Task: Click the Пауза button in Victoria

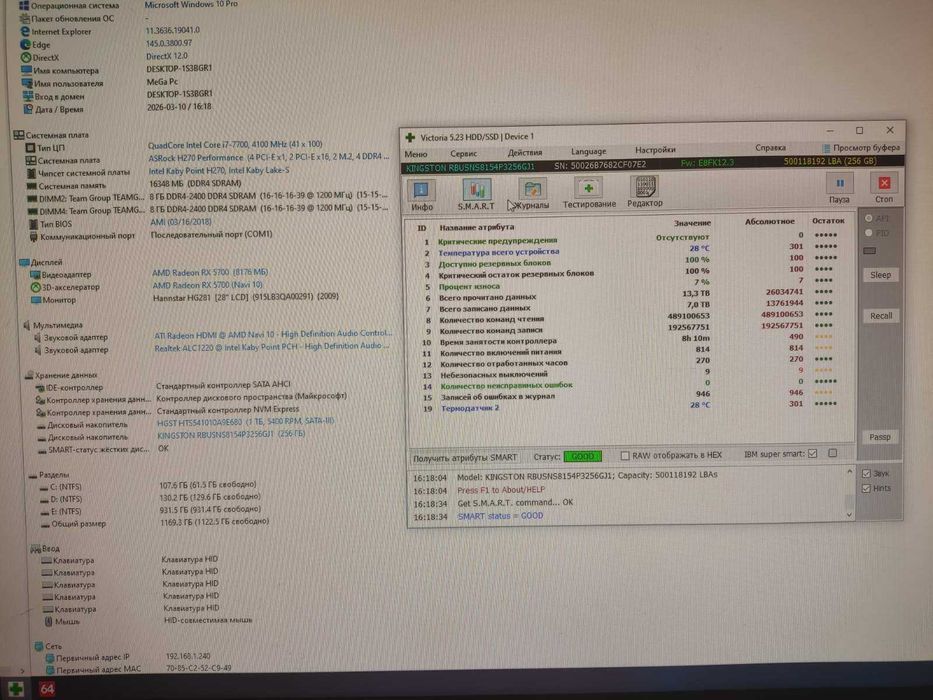Action: point(839,188)
